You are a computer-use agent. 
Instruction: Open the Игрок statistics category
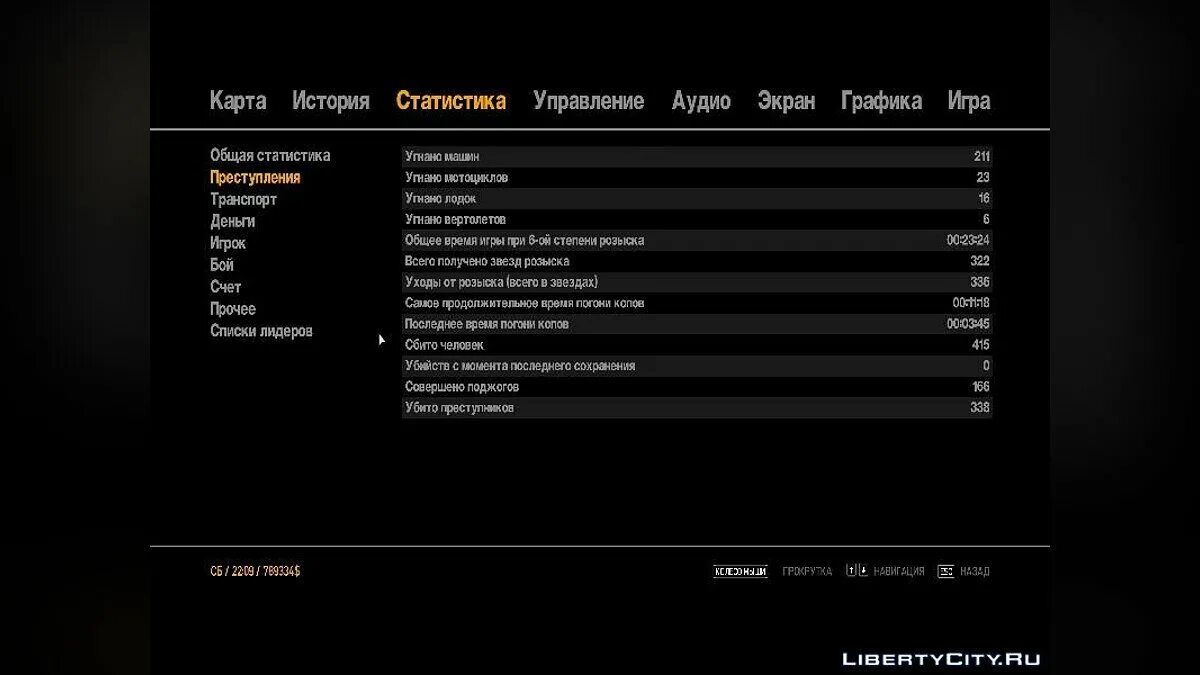pos(227,243)
